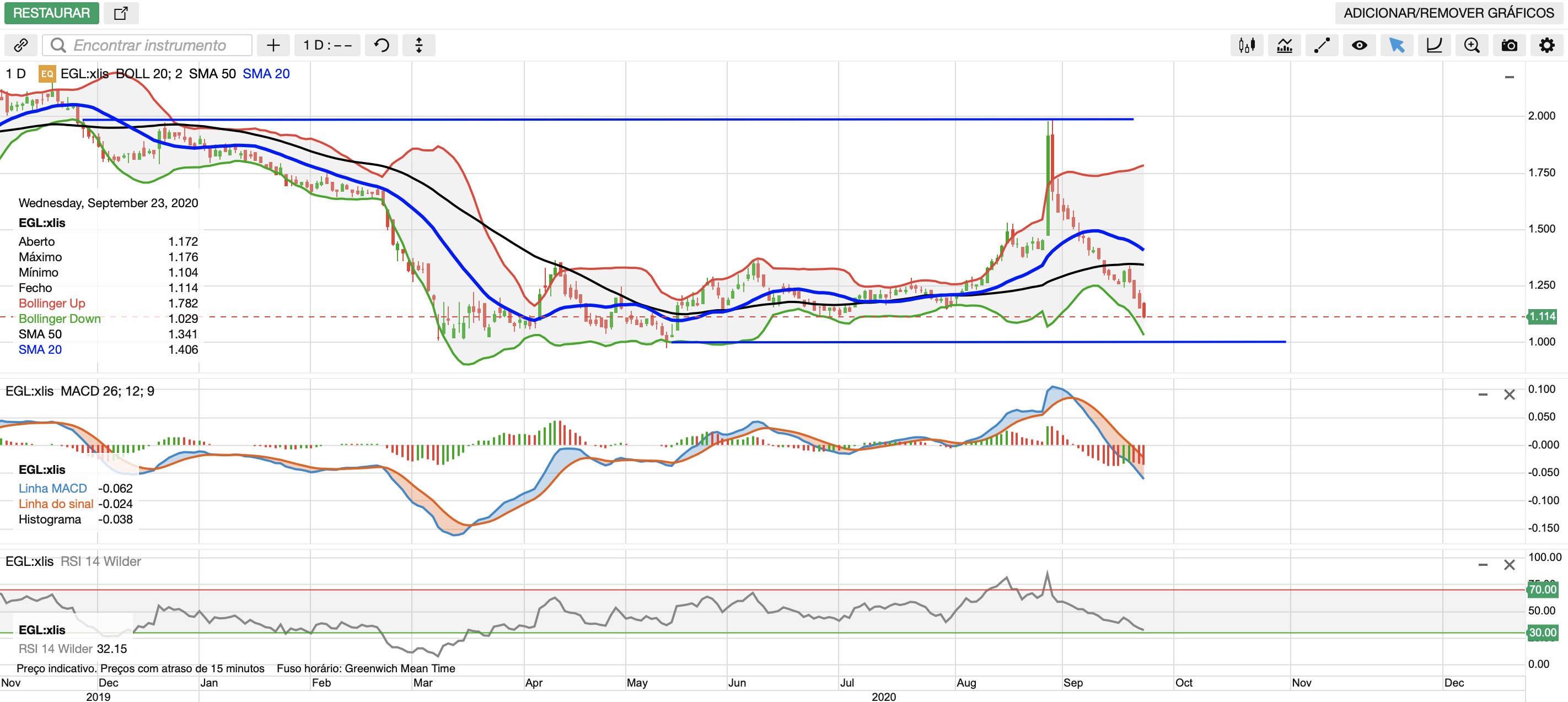Select the trend line drawing tool
The height and width of the screenshot is (702, 1568).
[x=1322, y=45]
